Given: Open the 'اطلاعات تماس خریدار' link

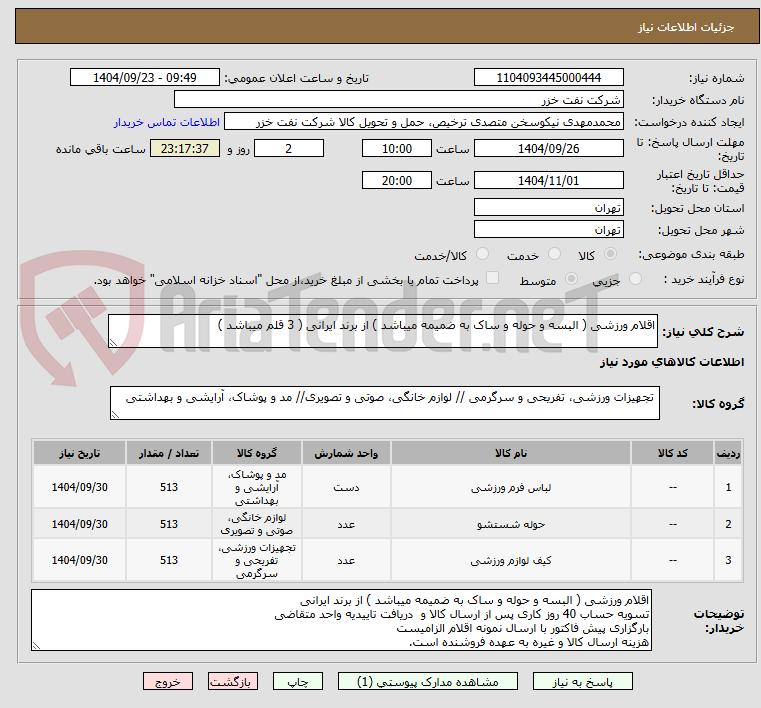Looking at the screenshot, I should (164, 122).
